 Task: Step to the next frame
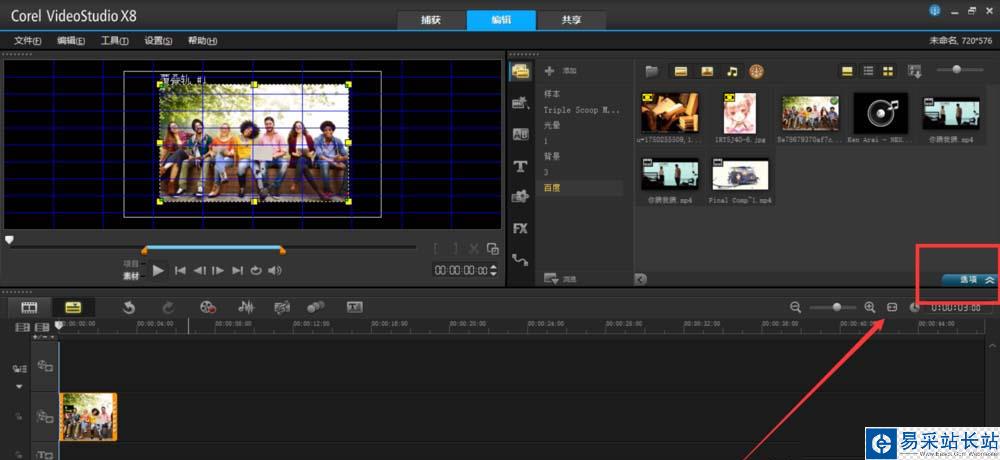pos(218,271)
